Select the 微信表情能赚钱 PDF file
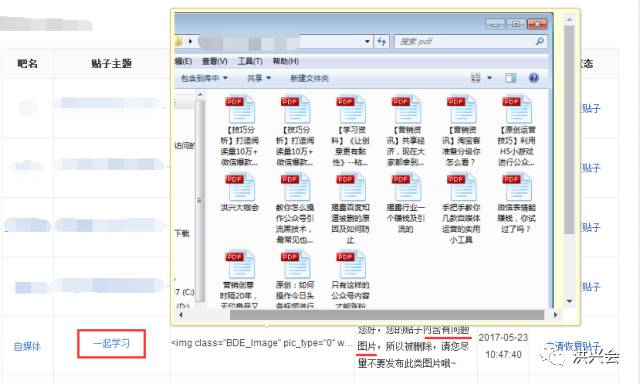 tap(516, 204)
